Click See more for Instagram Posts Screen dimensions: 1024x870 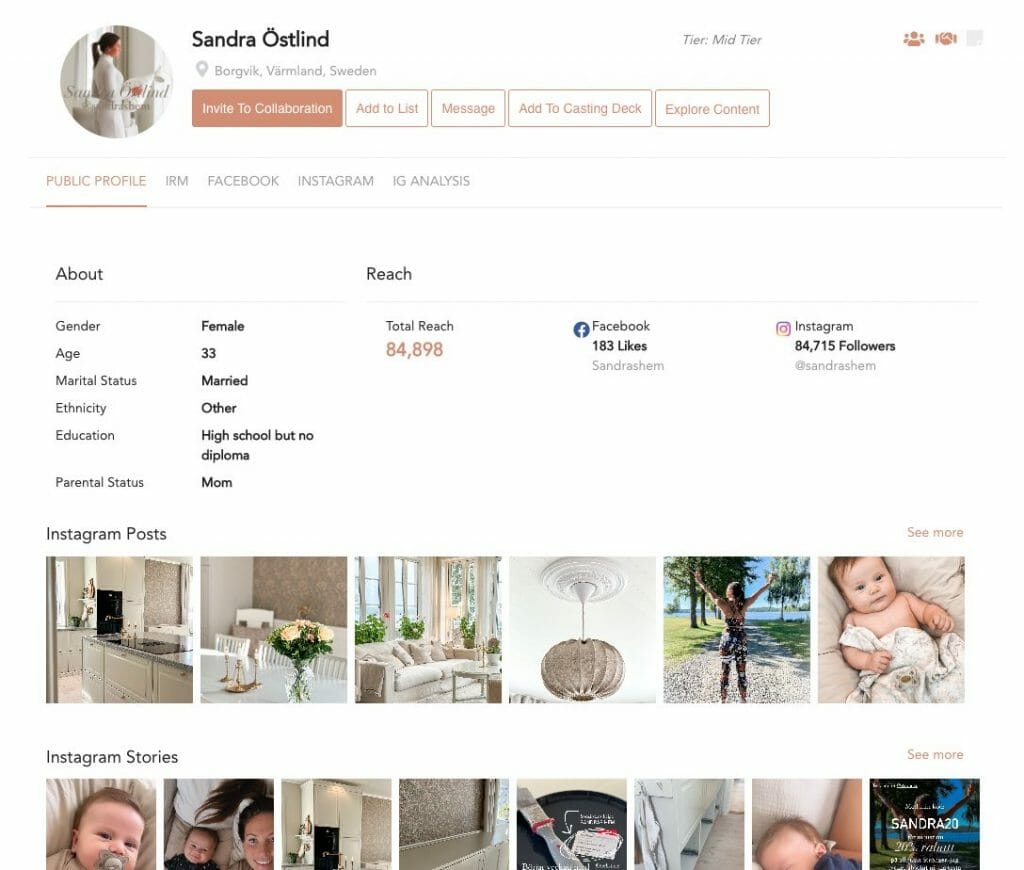(x=935, y=532)
